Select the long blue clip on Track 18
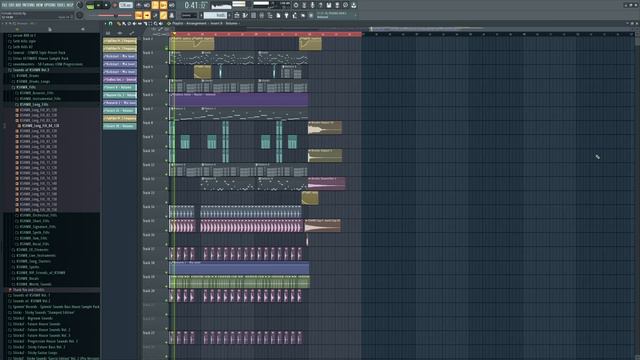The image size is (640, 360). (x=239, y=268)
